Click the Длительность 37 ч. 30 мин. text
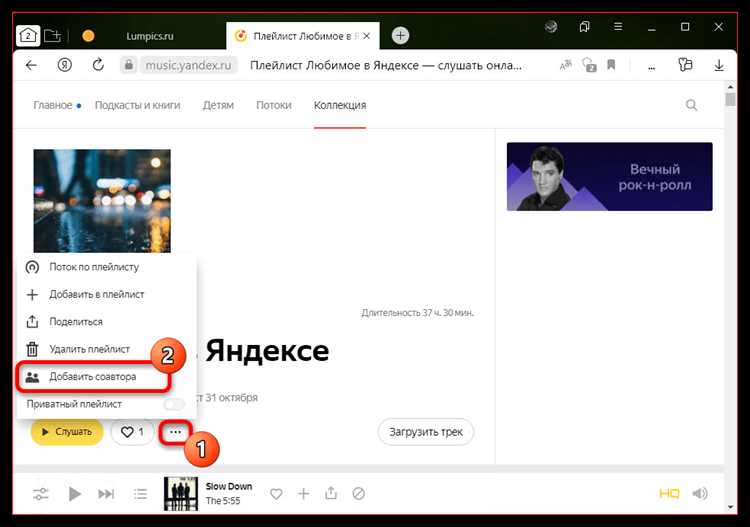This screenshot has height=527, width=750. (418, 313)
